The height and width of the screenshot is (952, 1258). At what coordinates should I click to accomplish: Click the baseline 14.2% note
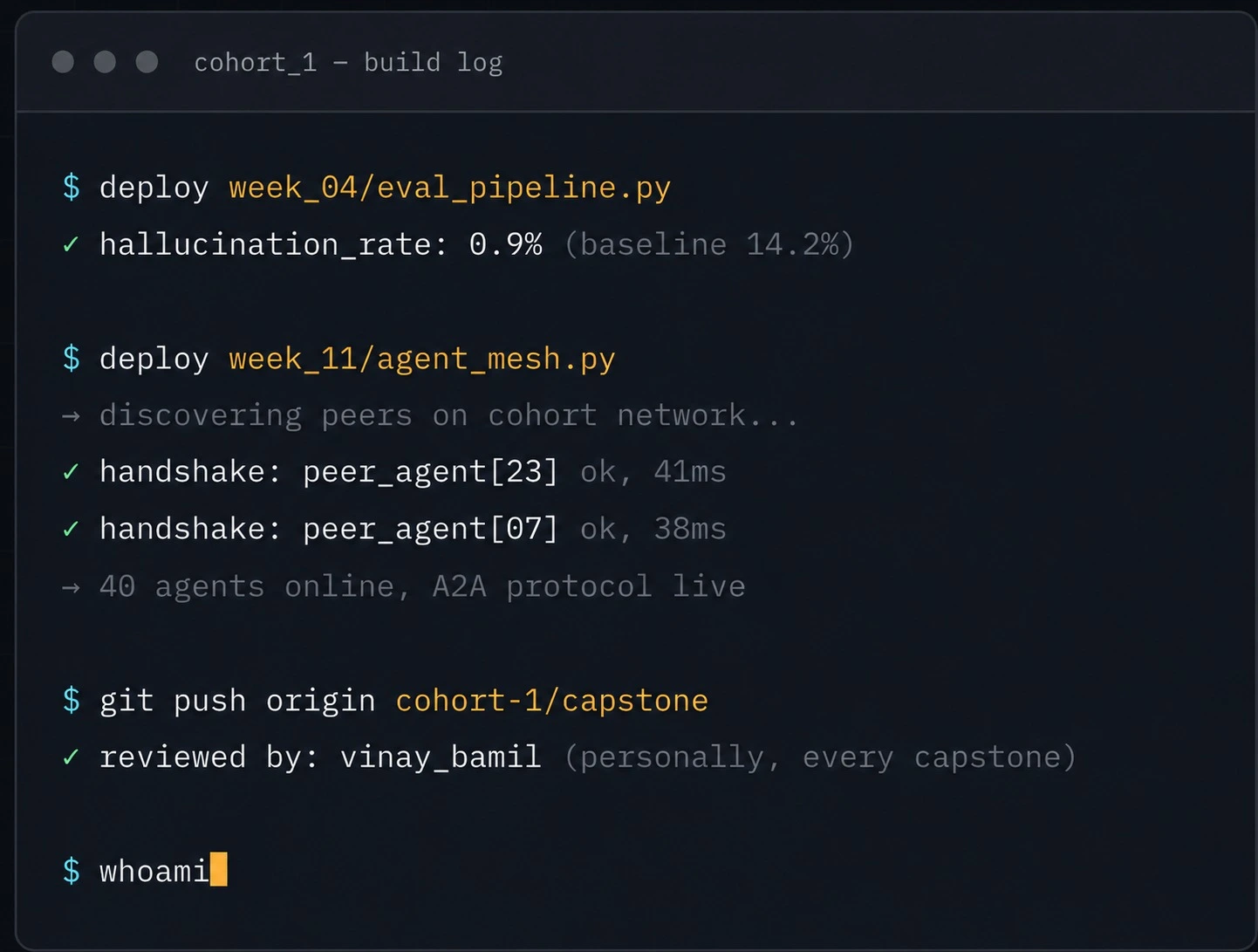(709, 244)
